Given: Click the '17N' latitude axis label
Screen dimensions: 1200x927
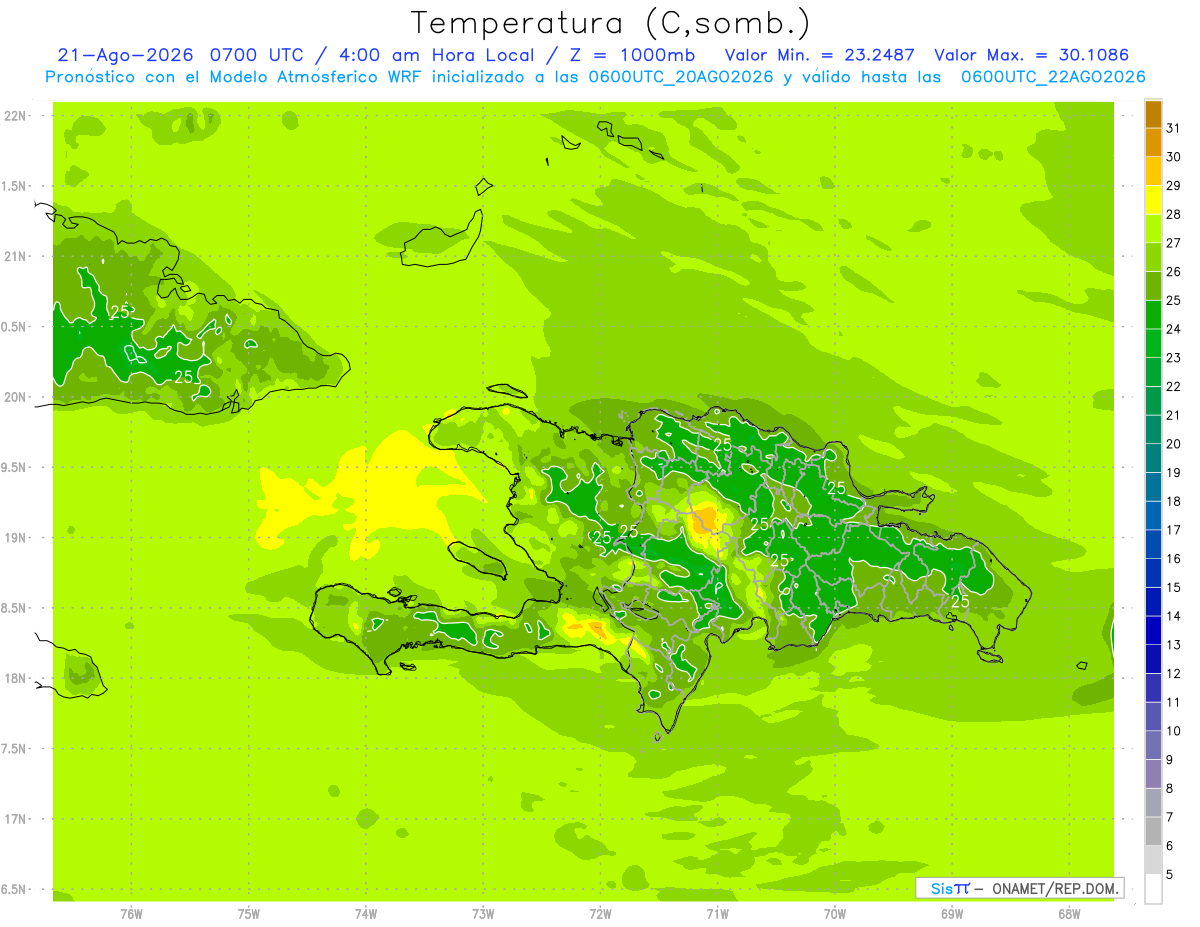Looking at the screenshot, I should click(16, 819).
